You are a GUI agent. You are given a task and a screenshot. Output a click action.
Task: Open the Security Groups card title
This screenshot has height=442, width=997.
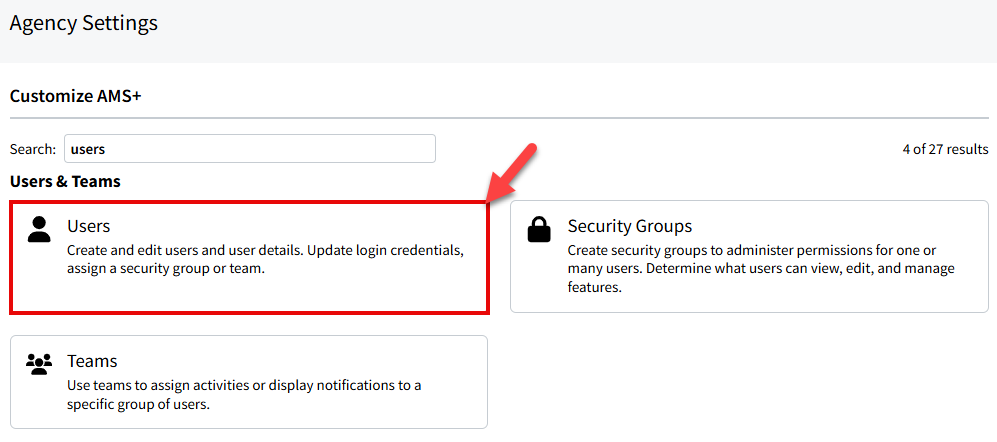tap(629, 226)
